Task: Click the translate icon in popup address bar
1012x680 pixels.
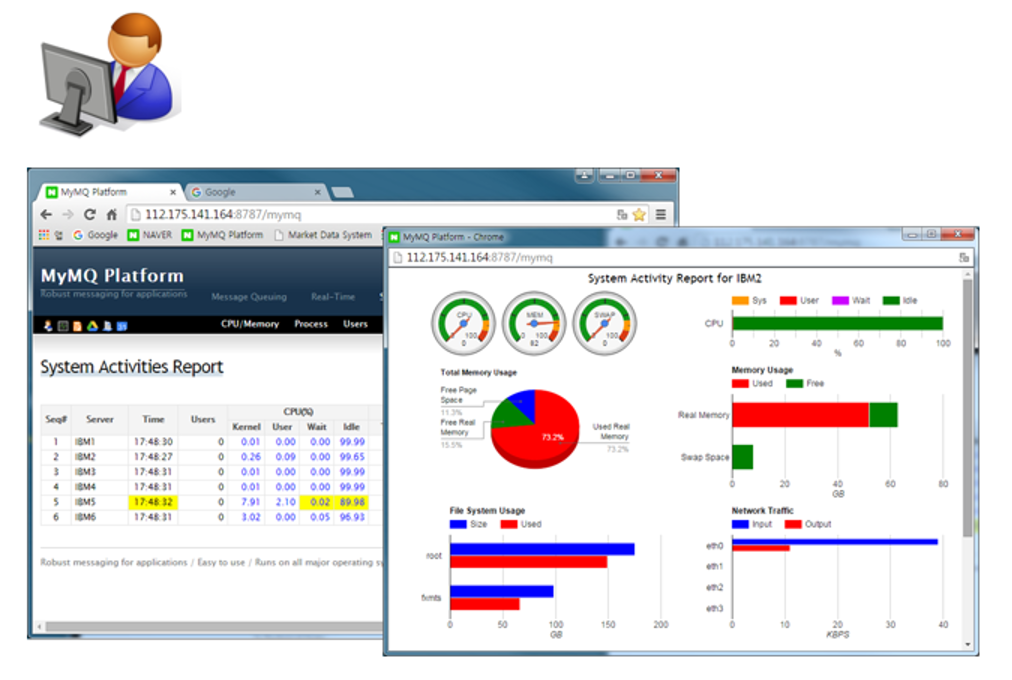Action: [964, 257]
